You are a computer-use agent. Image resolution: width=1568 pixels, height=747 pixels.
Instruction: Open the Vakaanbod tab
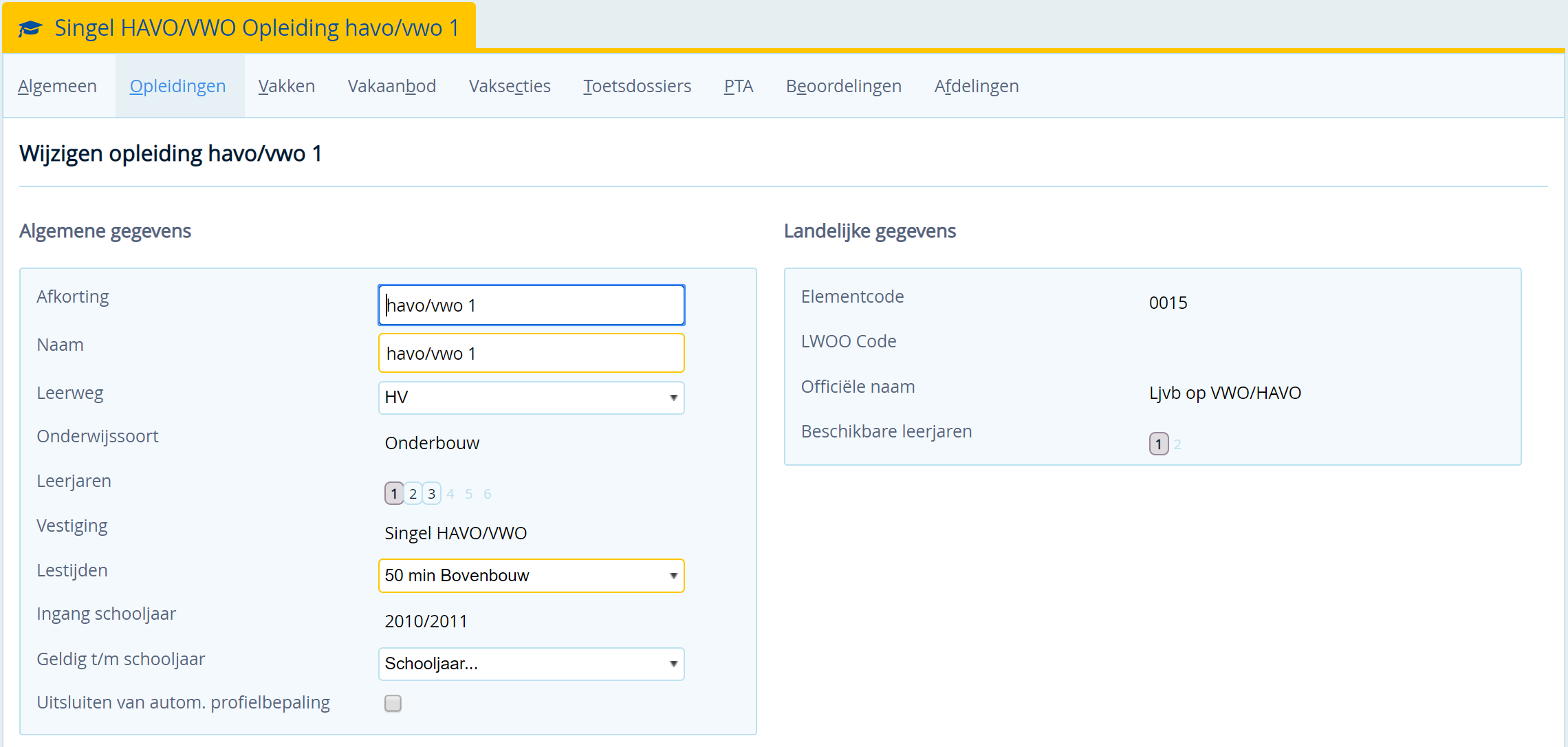[392, 86]
